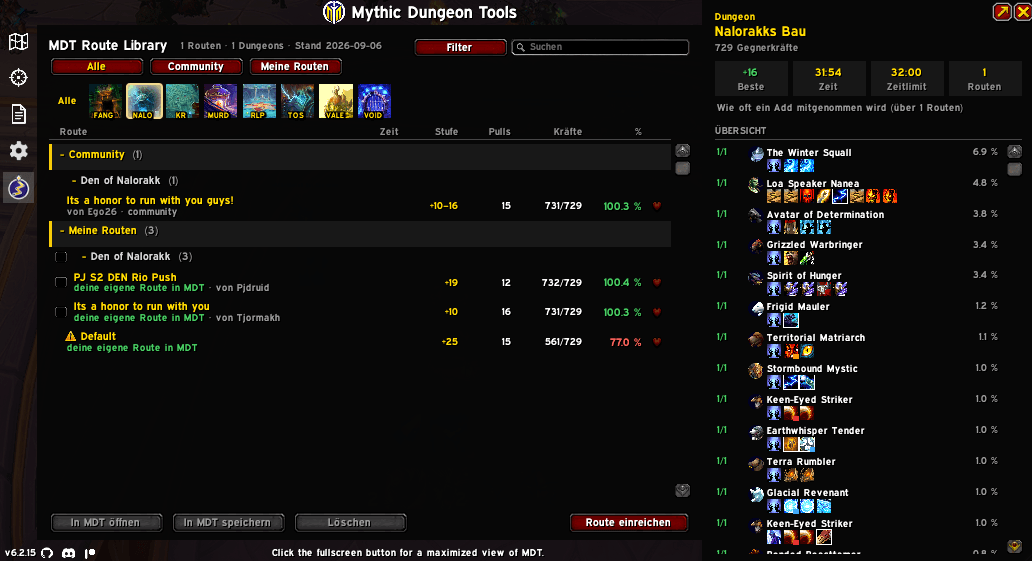Click Route einreichen button
The height and width of the screenshot is (561, 1032).
(629, 523)
